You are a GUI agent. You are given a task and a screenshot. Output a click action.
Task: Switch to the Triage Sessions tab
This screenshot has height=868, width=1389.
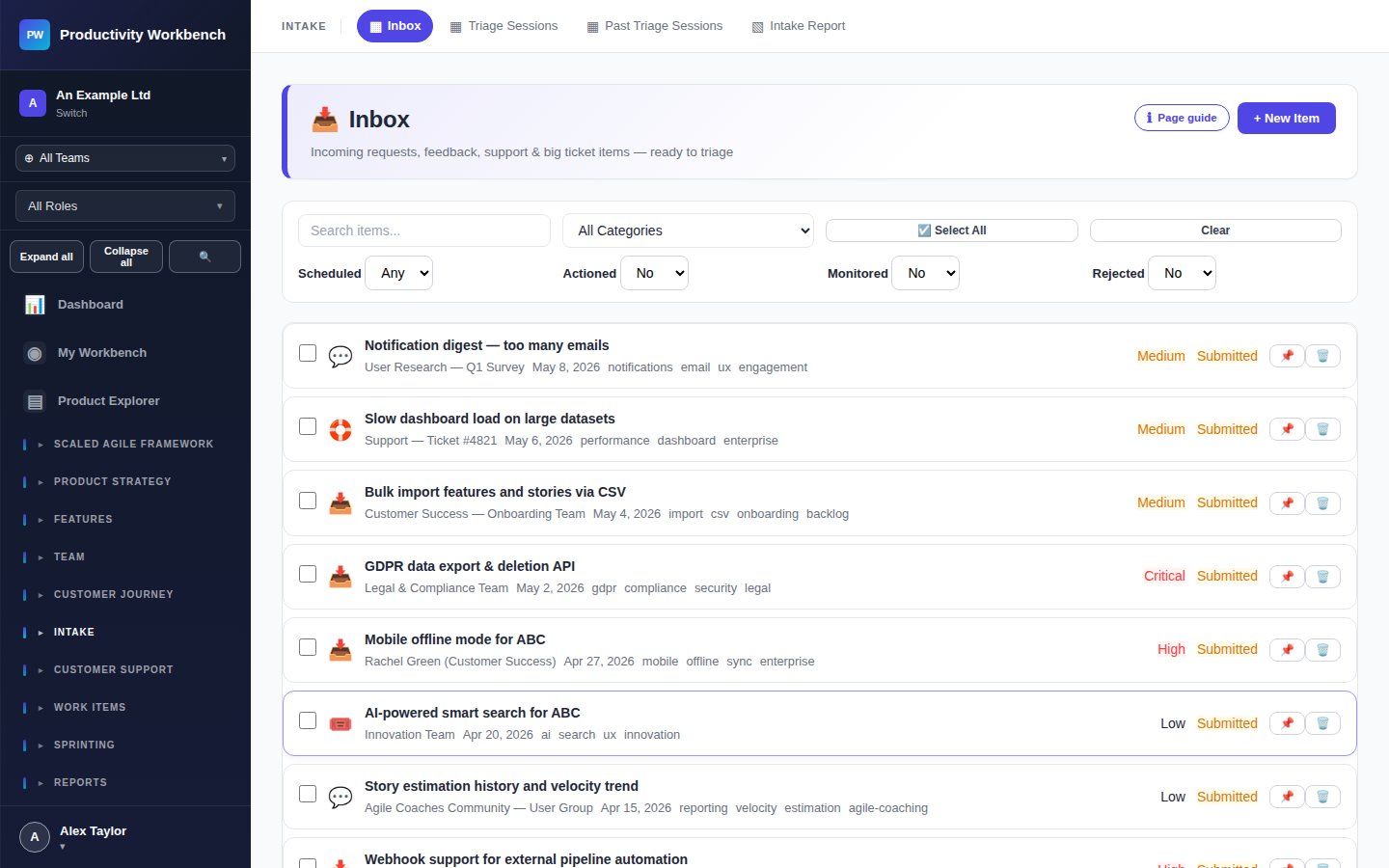504,26
